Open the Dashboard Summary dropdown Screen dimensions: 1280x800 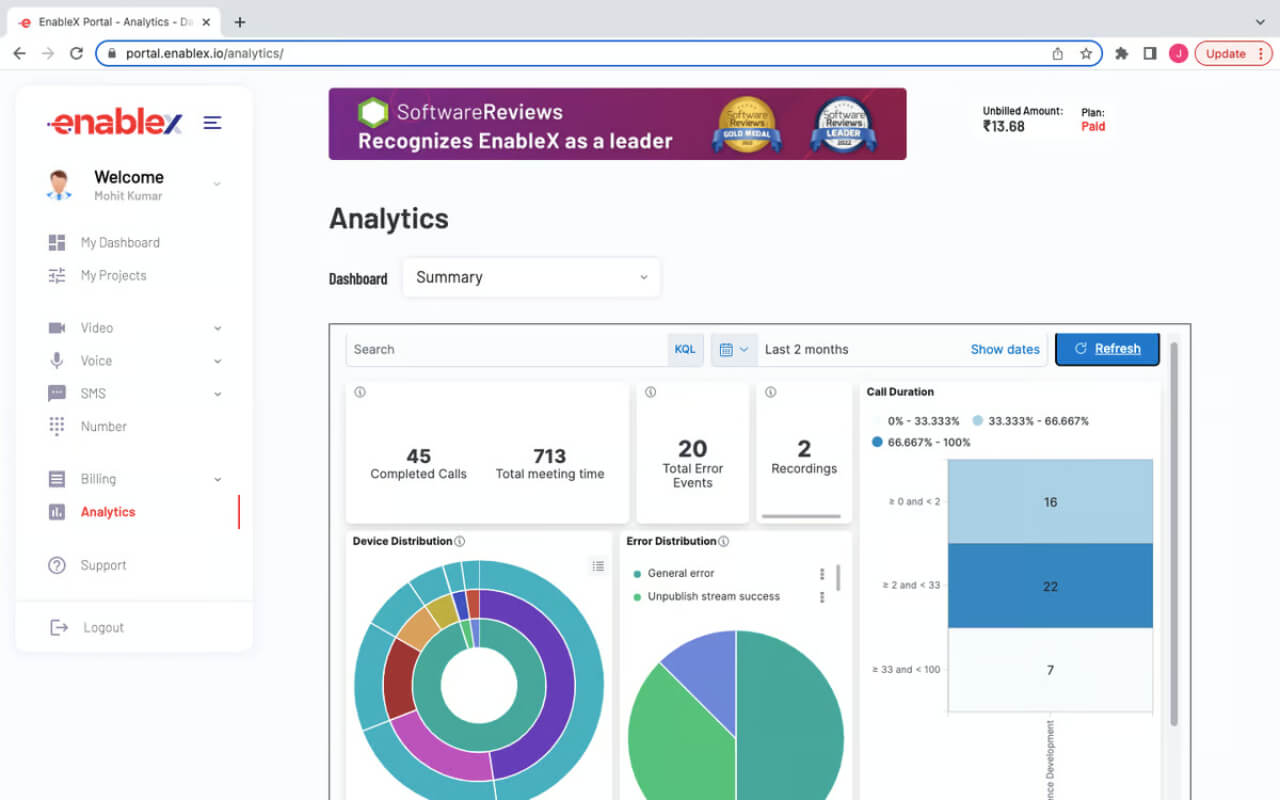[531, 277]
